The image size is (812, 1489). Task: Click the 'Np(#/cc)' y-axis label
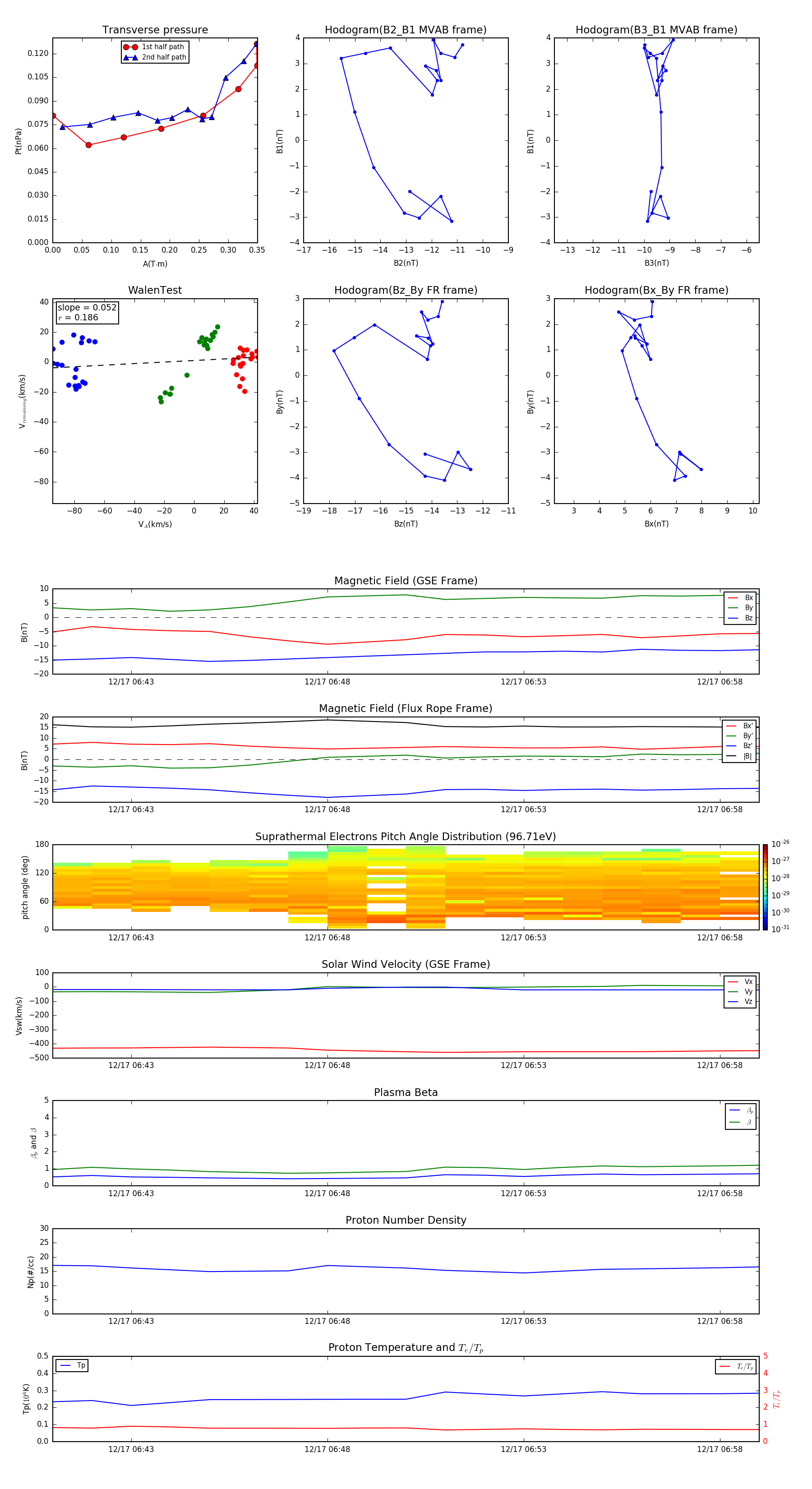(31, 1272)
